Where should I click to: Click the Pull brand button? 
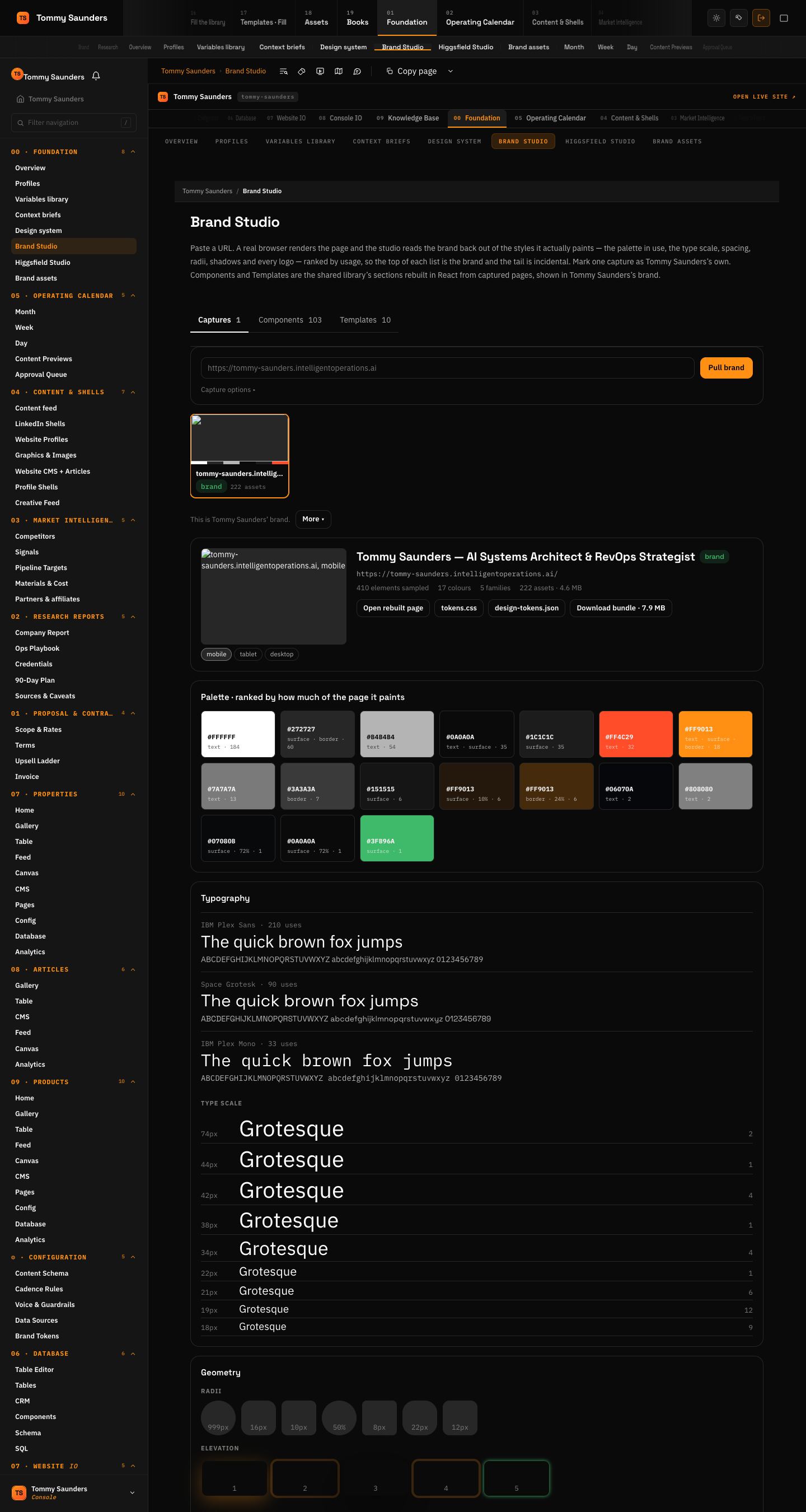click(x=726, y=368)
